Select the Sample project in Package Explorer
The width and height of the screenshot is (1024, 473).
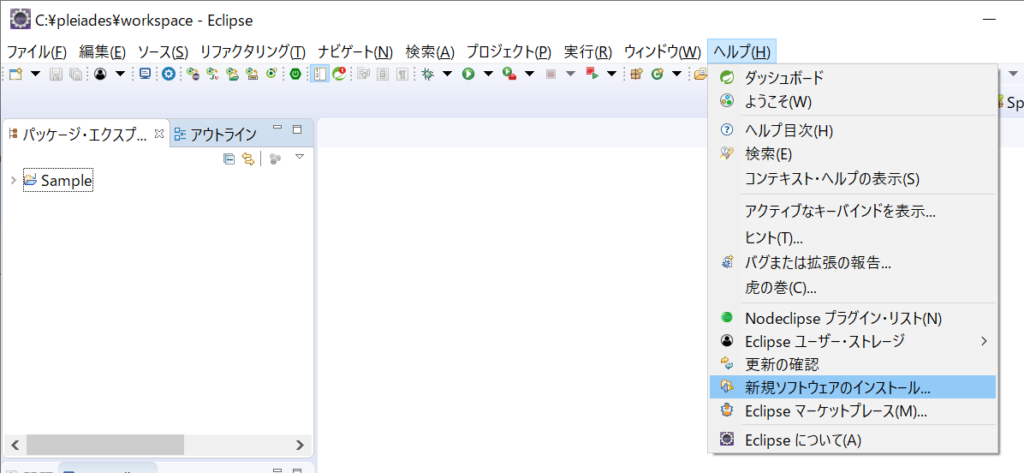point(58,180)
